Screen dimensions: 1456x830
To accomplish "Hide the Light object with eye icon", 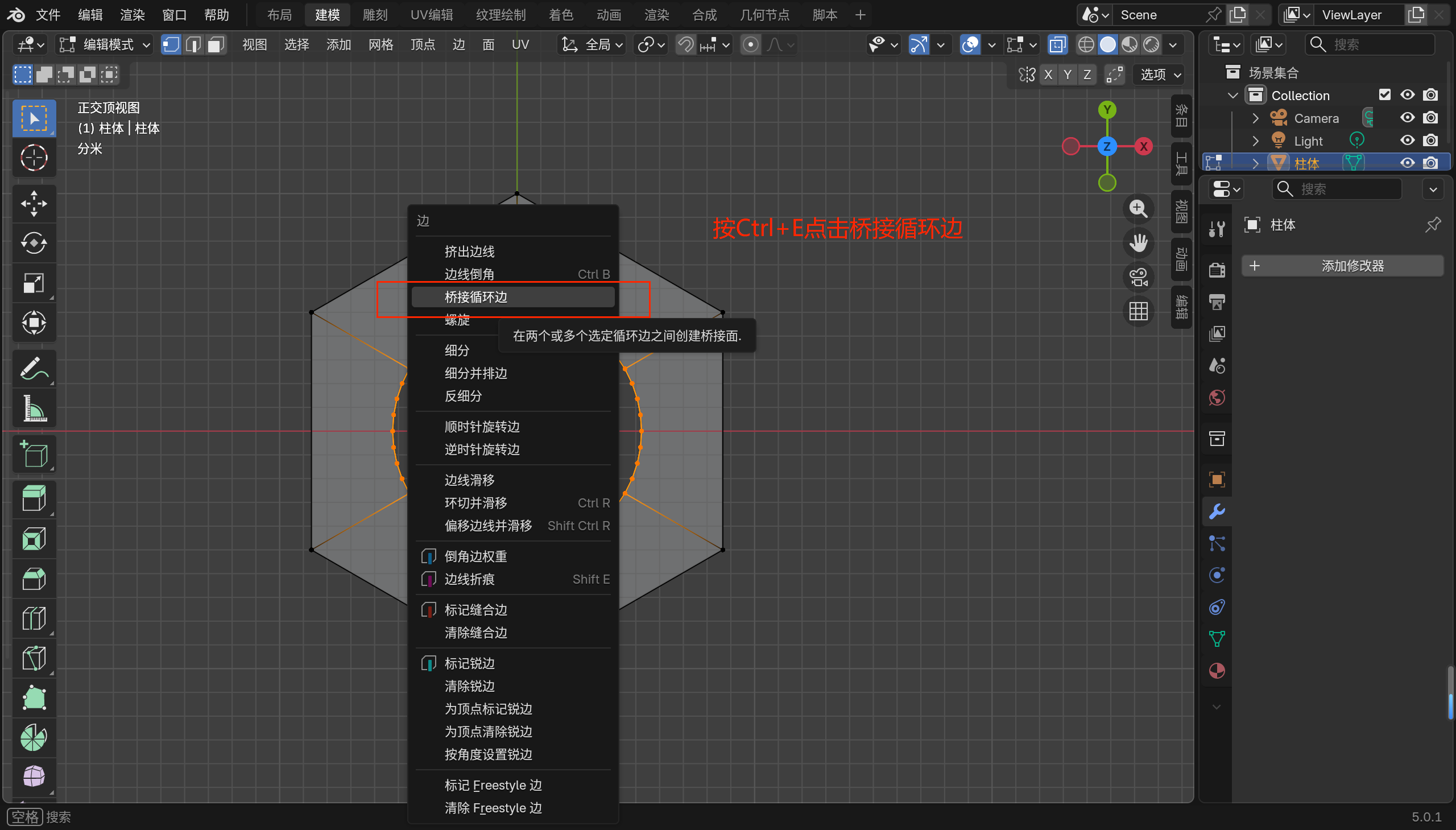I will point(1407,141).
